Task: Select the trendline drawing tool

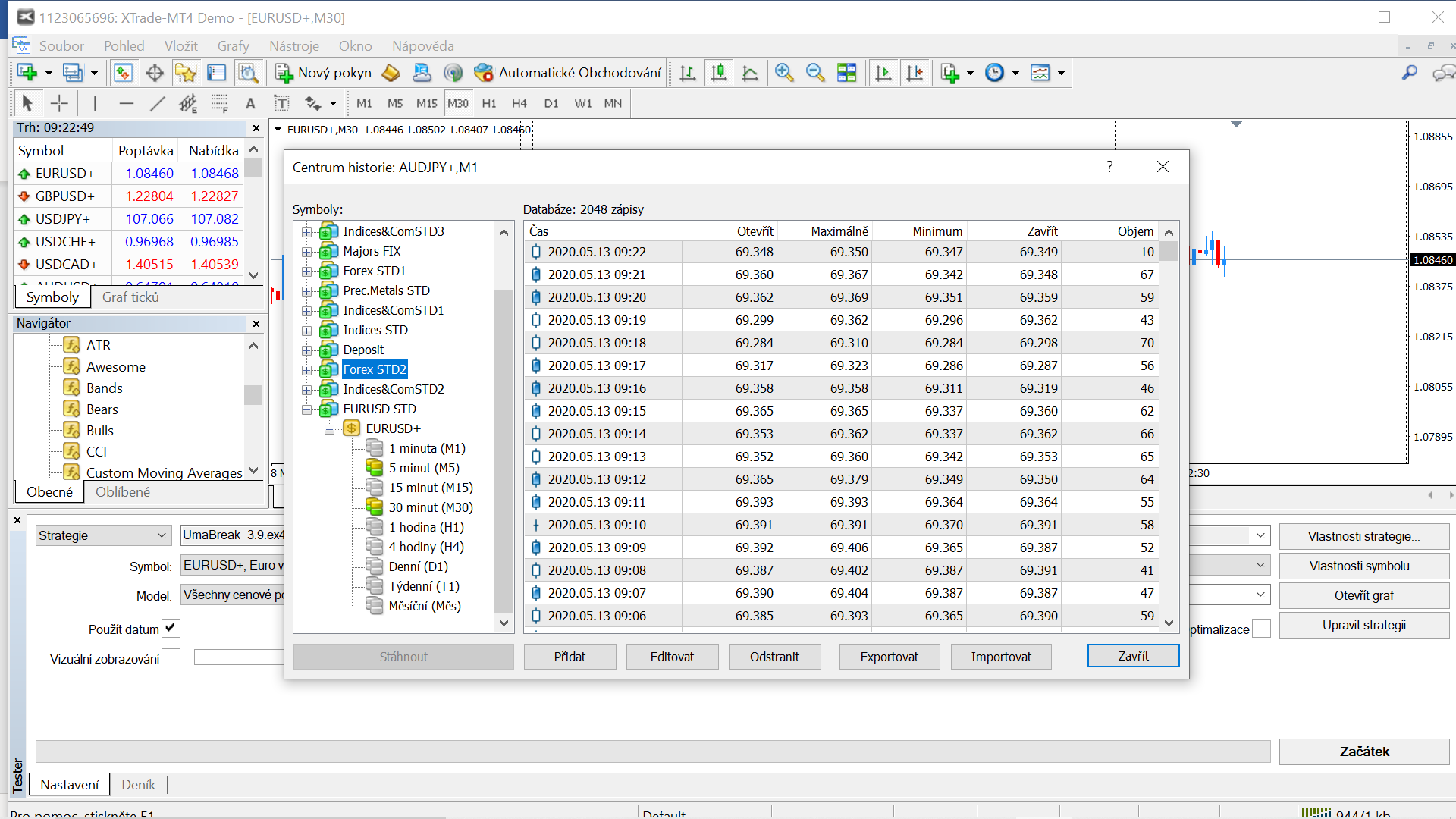Action: (x=157, y=103)
